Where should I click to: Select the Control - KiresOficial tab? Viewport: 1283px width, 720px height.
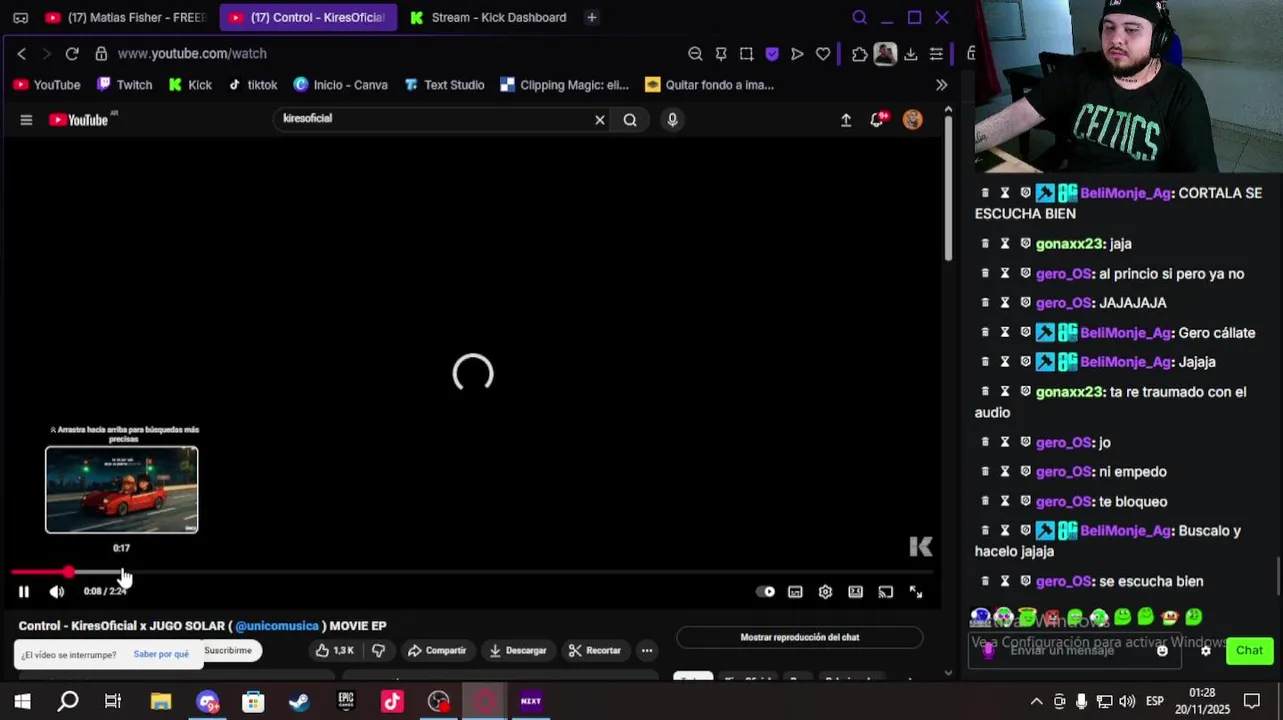308,17
